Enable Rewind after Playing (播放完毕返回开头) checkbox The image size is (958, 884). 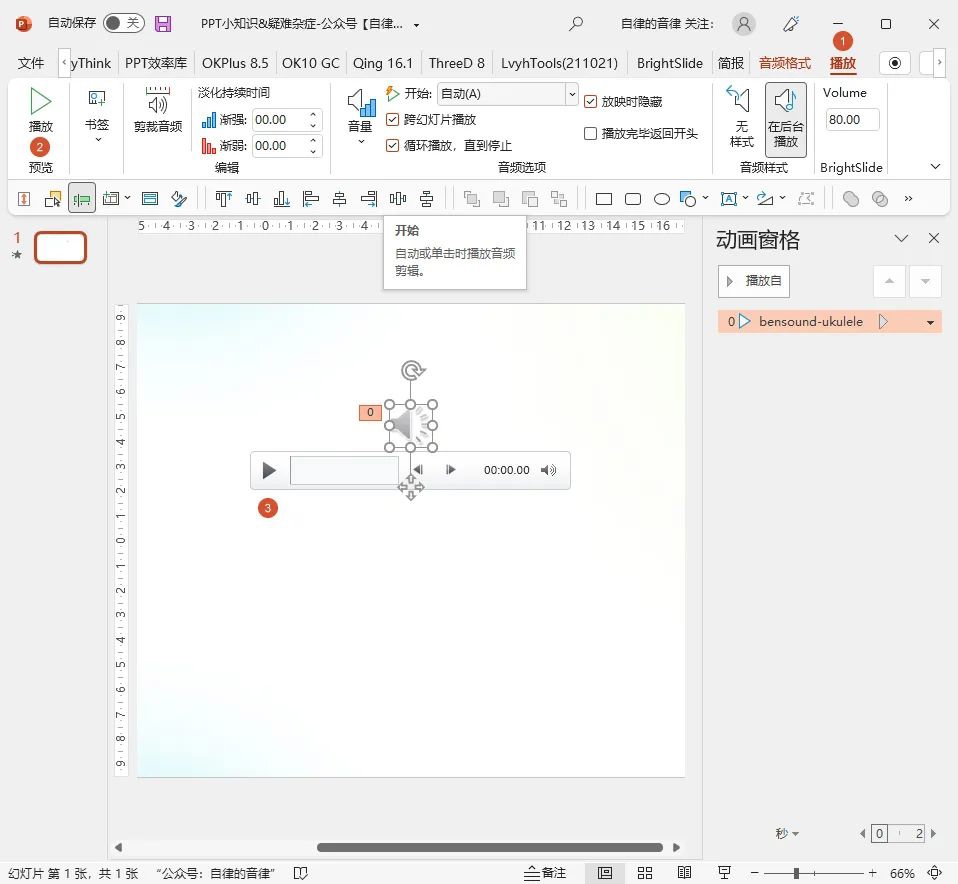(x=590, y=133)
